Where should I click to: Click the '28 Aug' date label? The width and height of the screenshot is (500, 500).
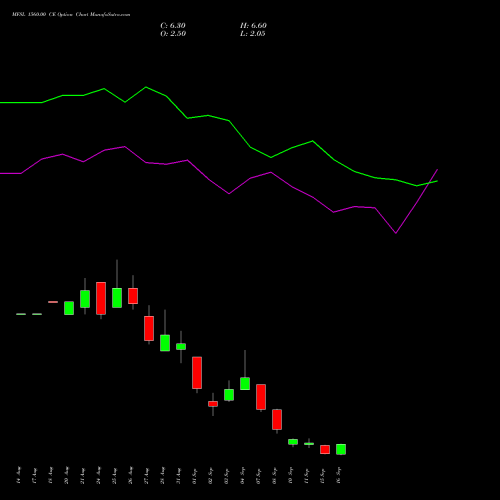point(163,475)
